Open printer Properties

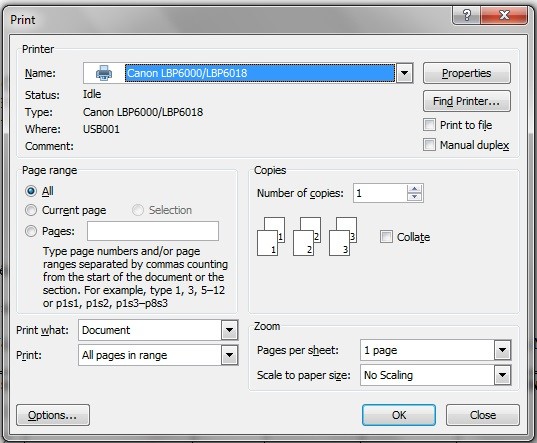click(x=466, y=73)
